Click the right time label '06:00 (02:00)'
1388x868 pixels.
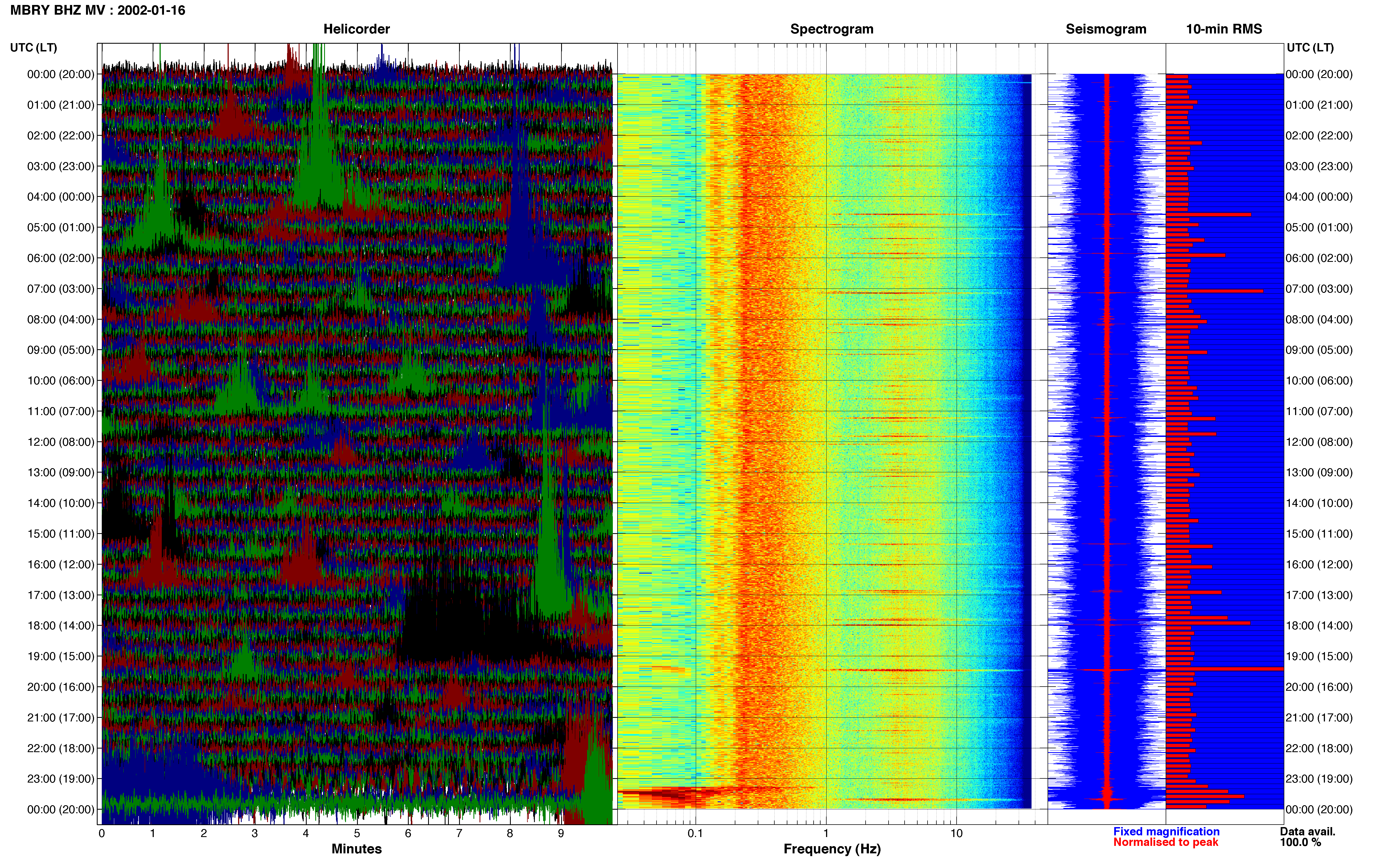[x=1319, y=258]
